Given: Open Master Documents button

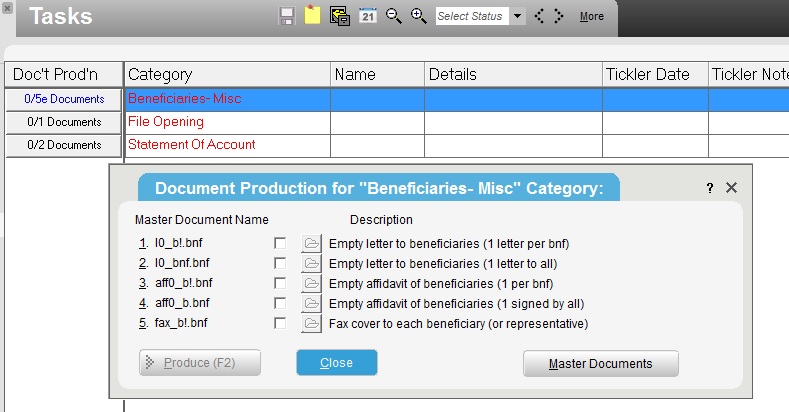Looking at the screenshot, I should (x=601, y=364).
